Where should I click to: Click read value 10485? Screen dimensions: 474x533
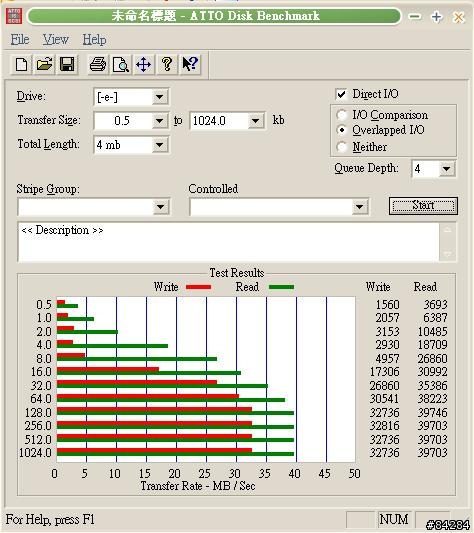click(433, 331)
